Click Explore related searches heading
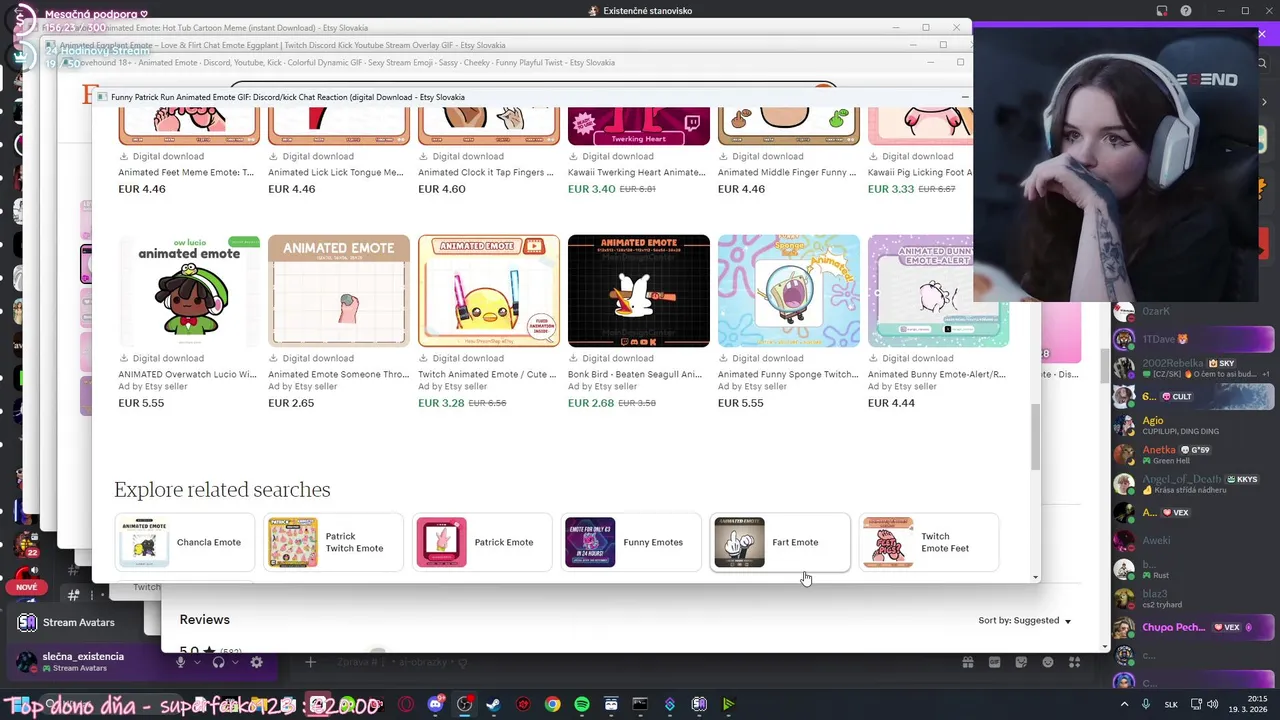 tap(222, 490)
